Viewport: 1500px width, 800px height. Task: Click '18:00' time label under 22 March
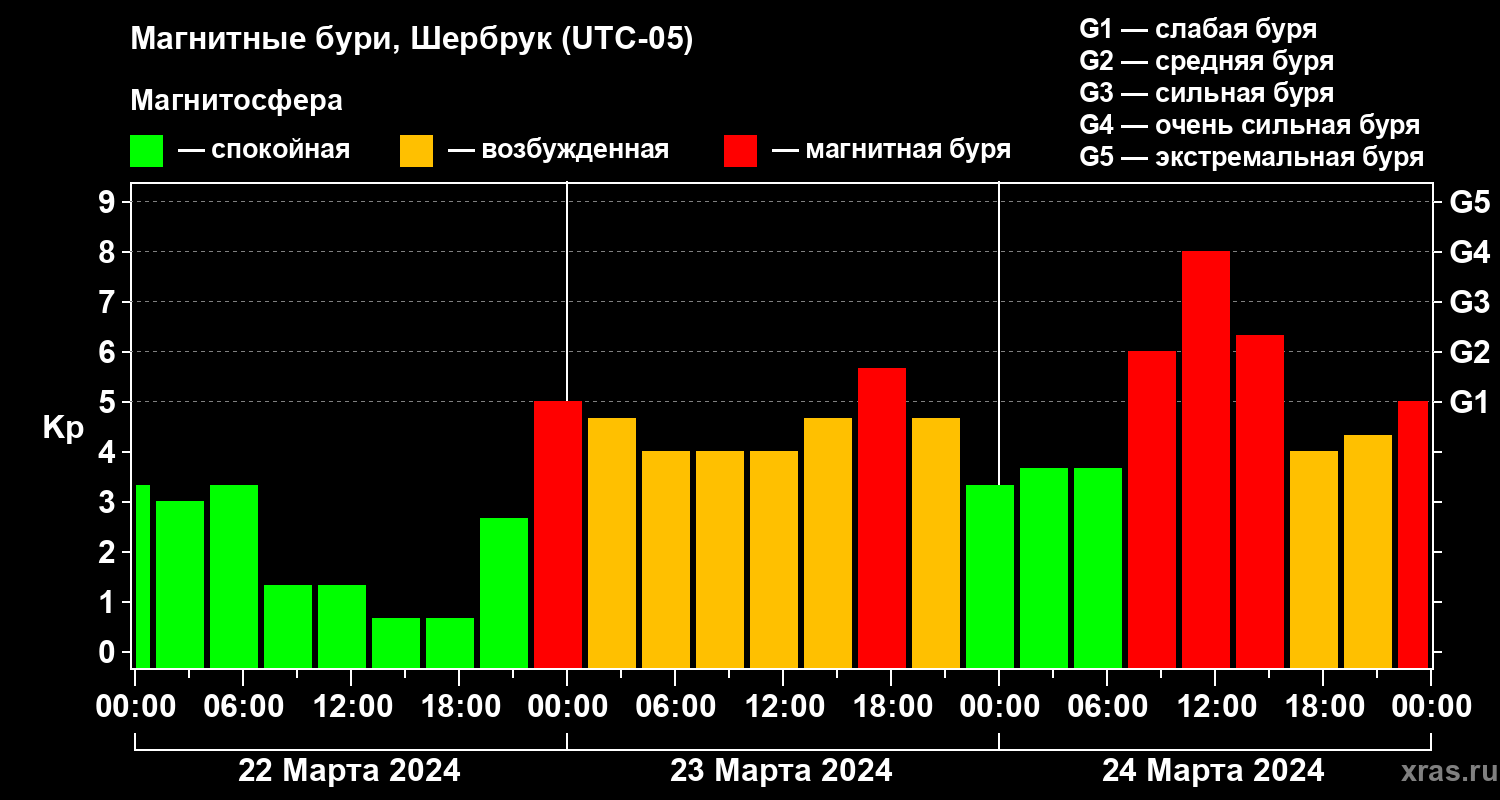click(x=459, y=706)
